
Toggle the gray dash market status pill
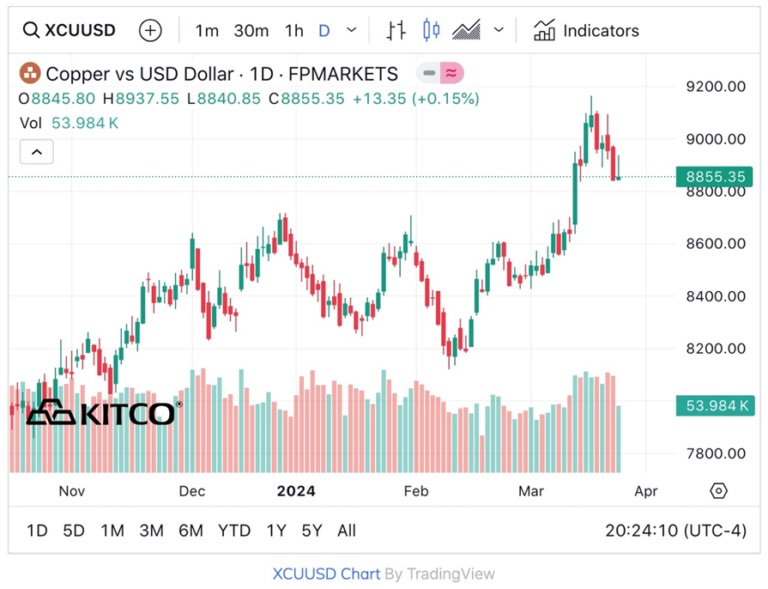tap(429, 73)
